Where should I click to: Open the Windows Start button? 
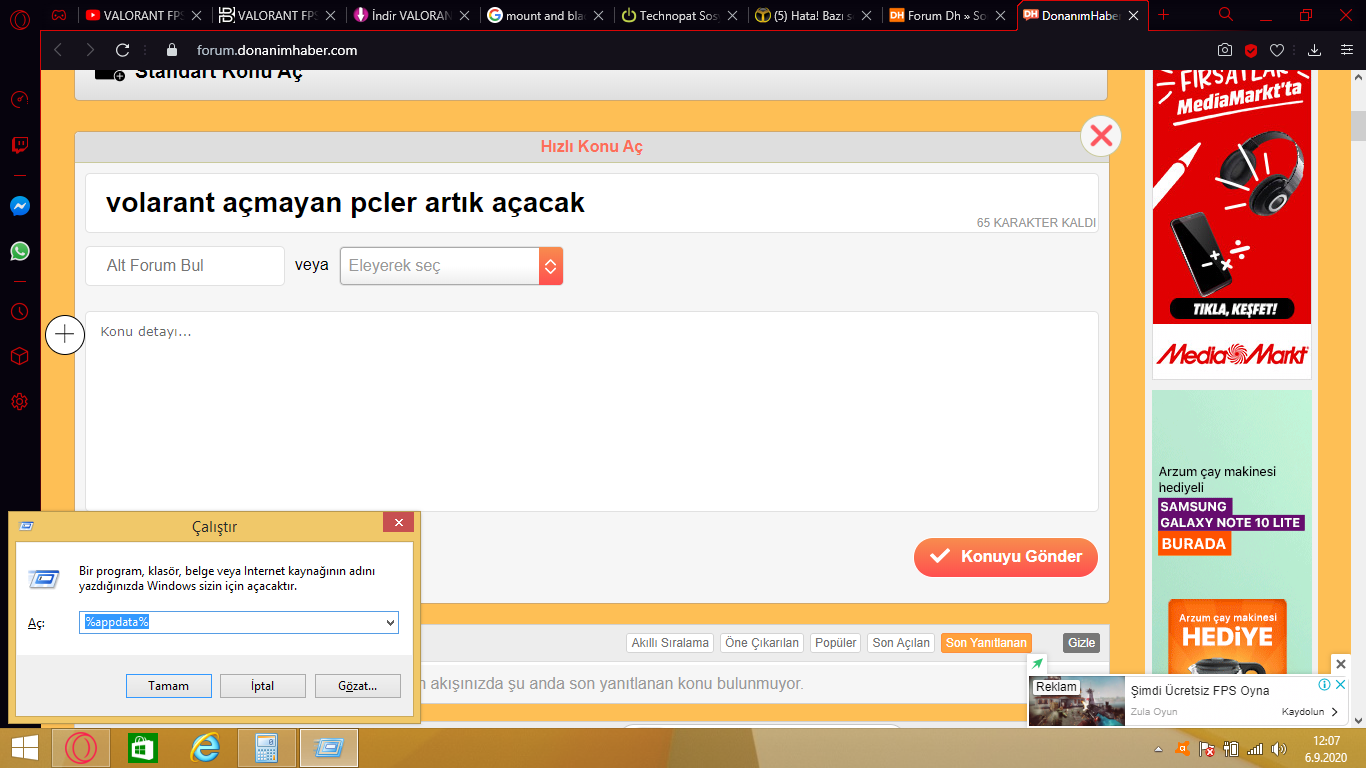point(25,748)
